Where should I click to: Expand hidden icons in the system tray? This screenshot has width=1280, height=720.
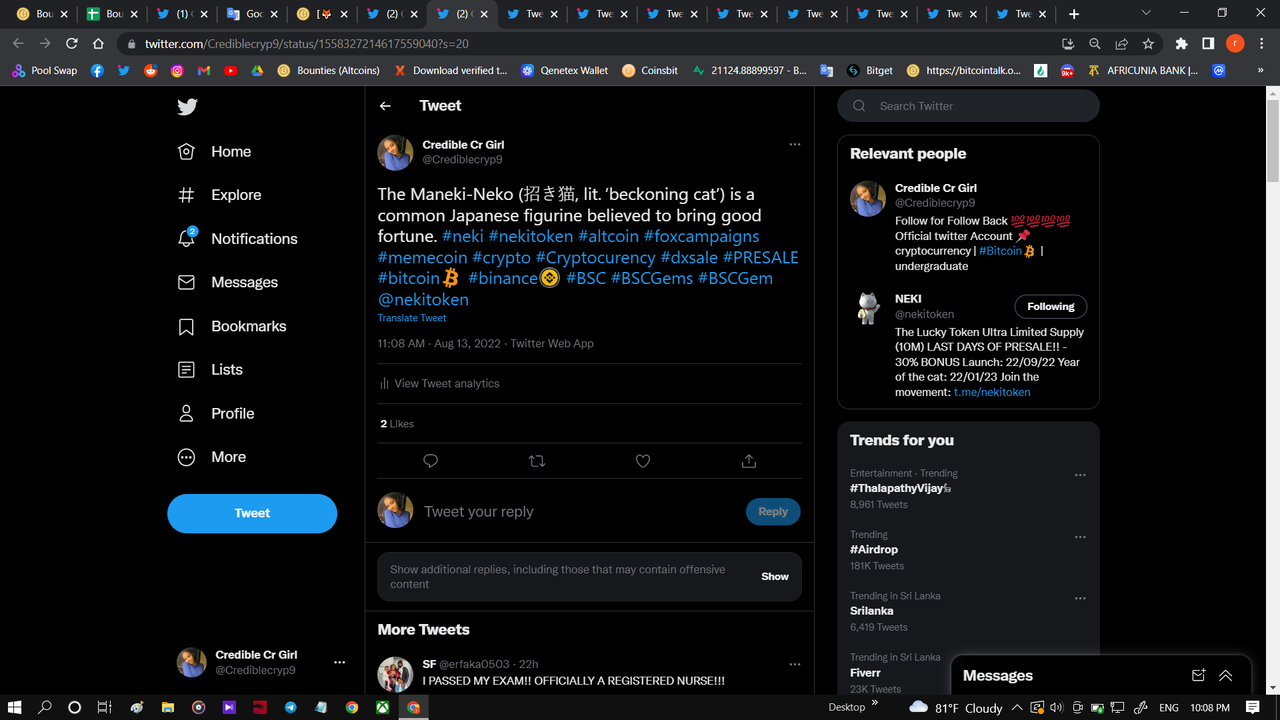pos(1016,707)
